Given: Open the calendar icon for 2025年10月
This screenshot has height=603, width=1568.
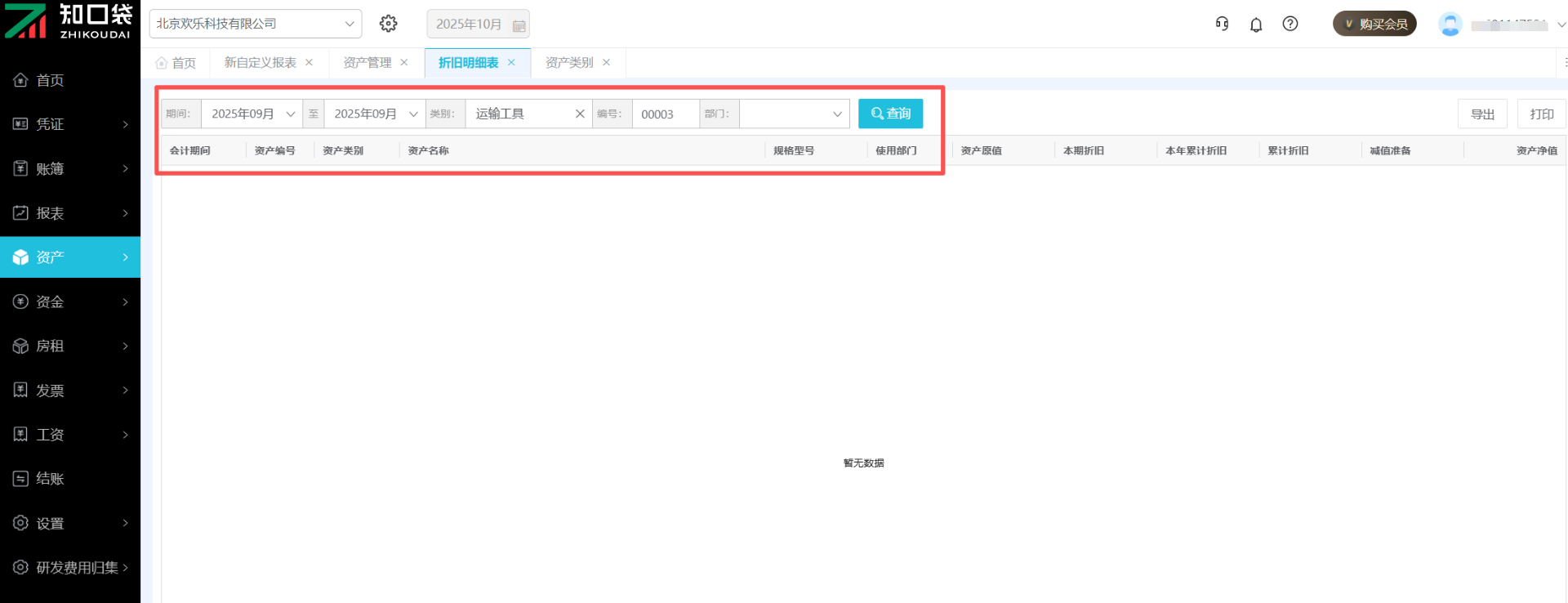Looking at the screenshot, I should pos(519,25).
